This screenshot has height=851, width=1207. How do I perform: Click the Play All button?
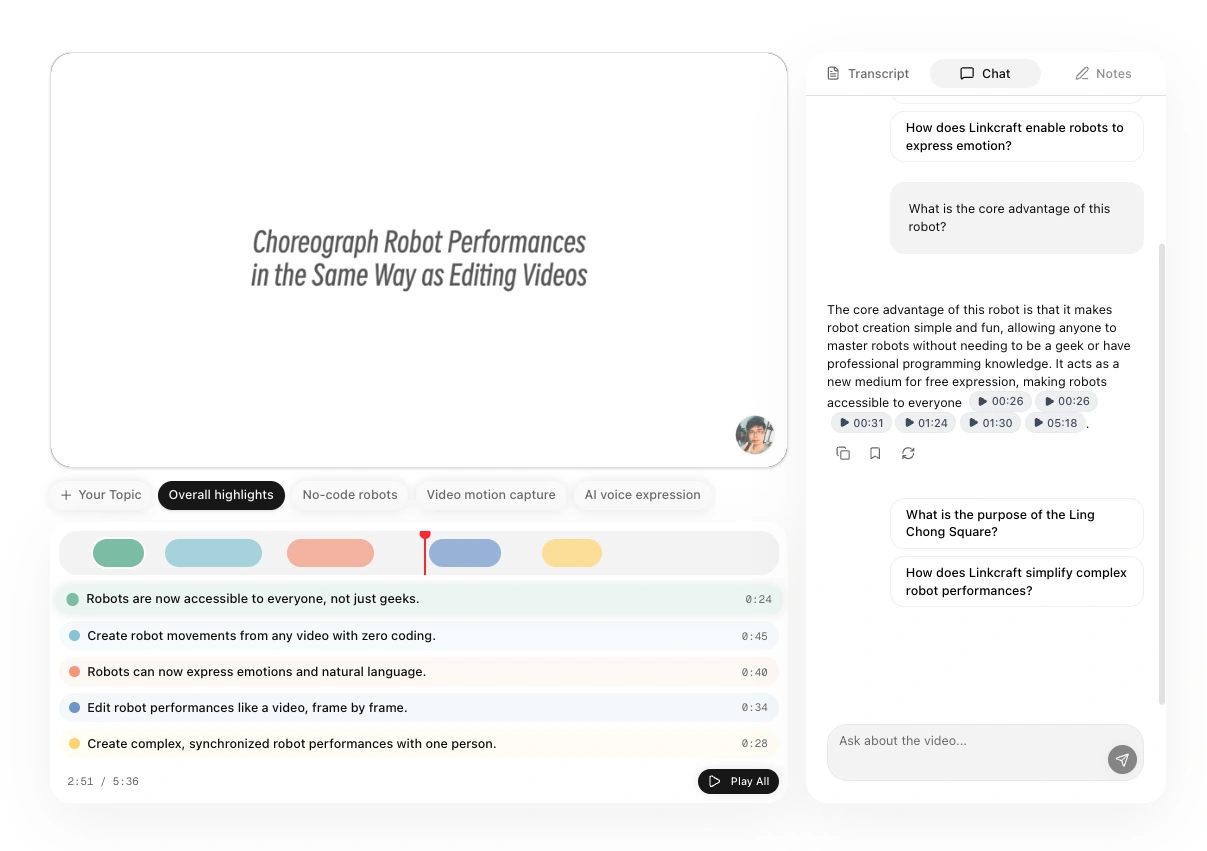pyautogui.click(x=738, y=781)
